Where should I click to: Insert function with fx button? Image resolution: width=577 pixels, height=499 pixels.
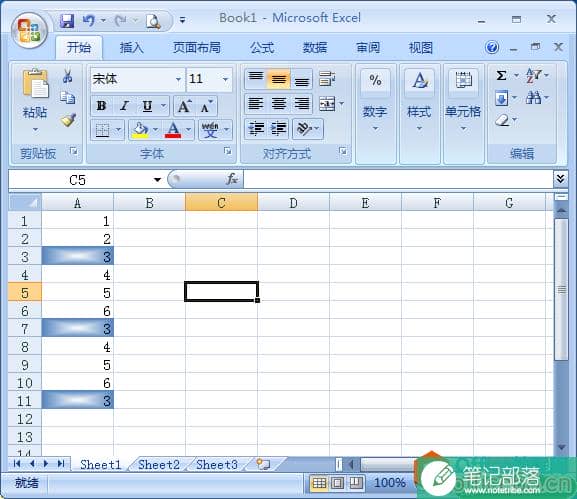click(231, 180)
